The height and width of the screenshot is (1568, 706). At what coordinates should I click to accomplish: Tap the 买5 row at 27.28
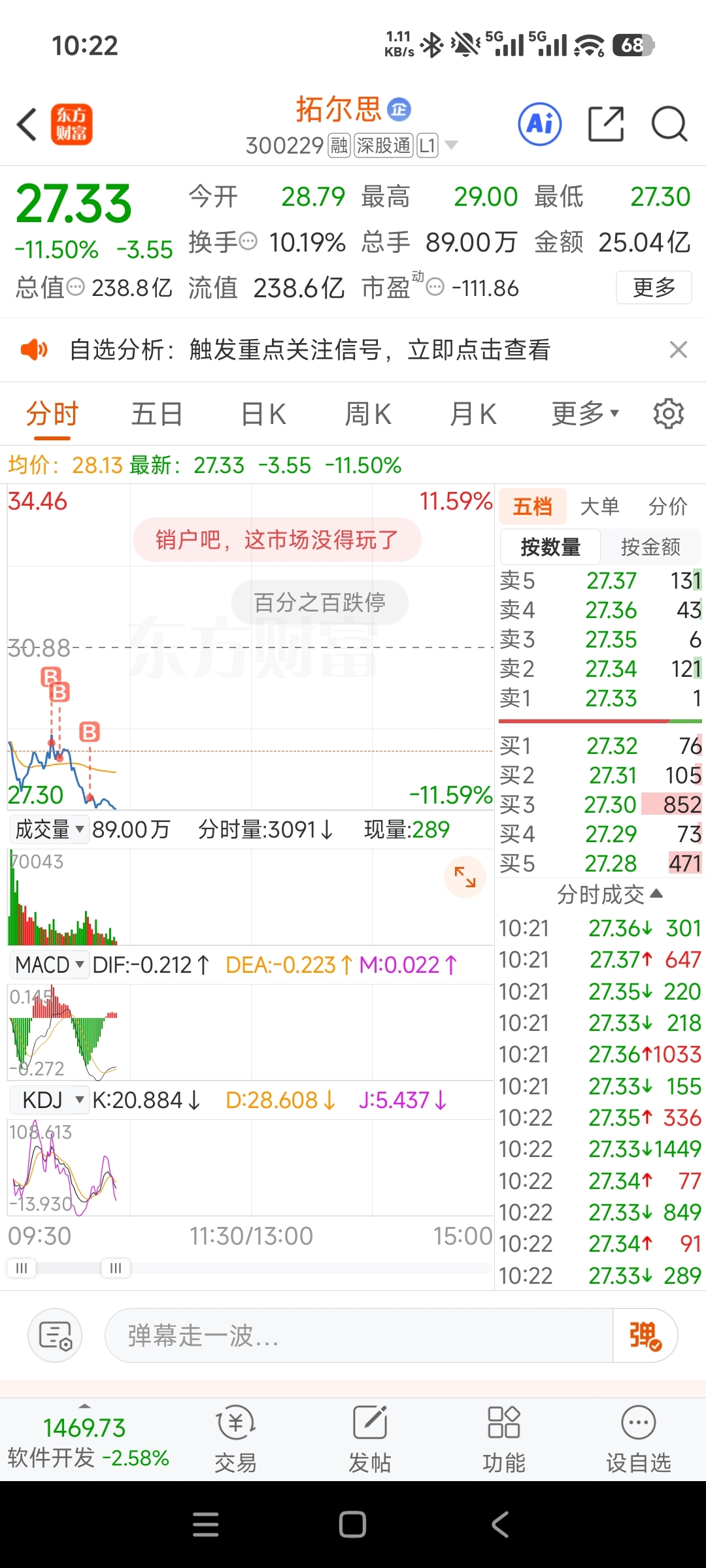(600, 863)
